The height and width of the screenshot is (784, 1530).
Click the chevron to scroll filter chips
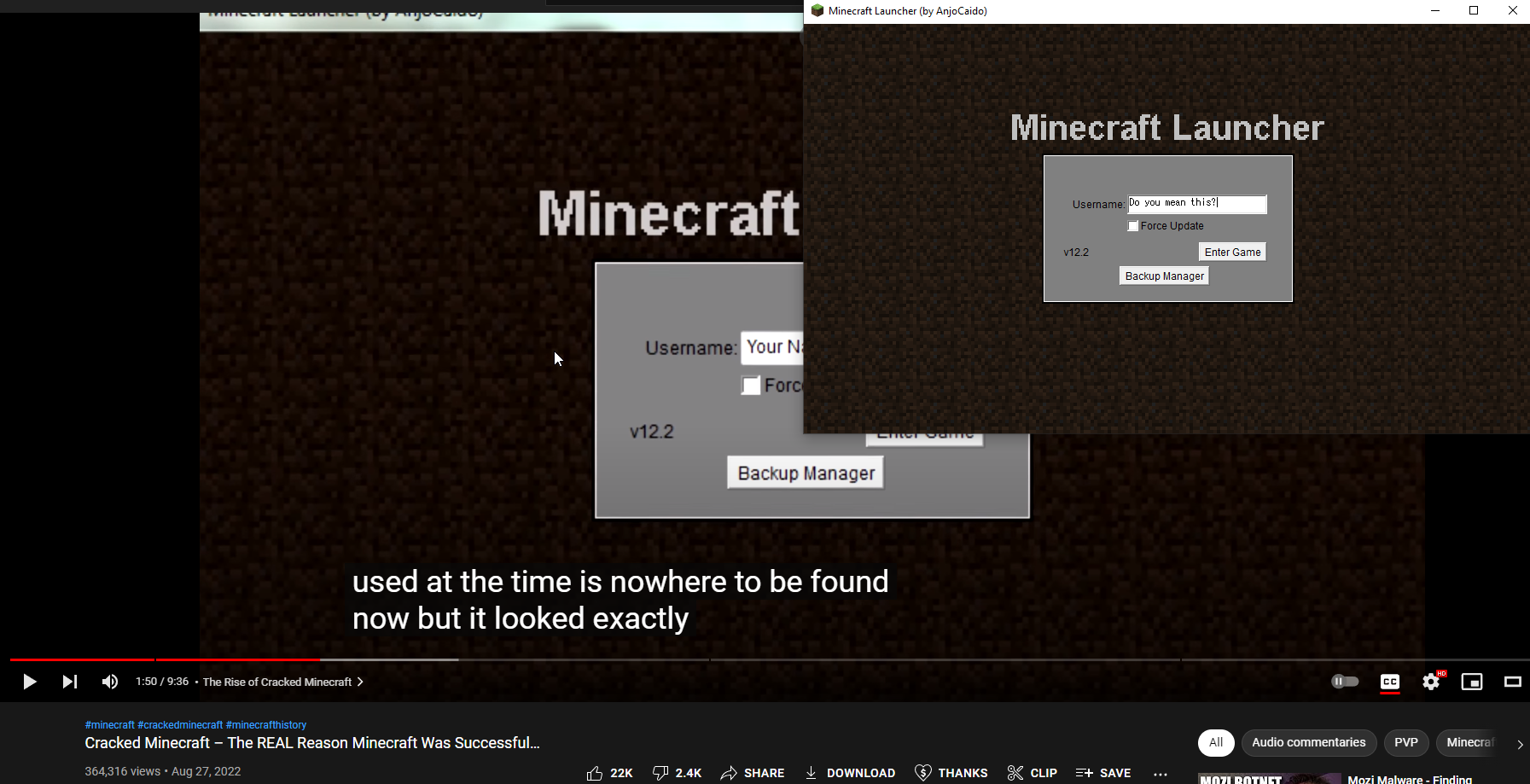[1521, 743]
